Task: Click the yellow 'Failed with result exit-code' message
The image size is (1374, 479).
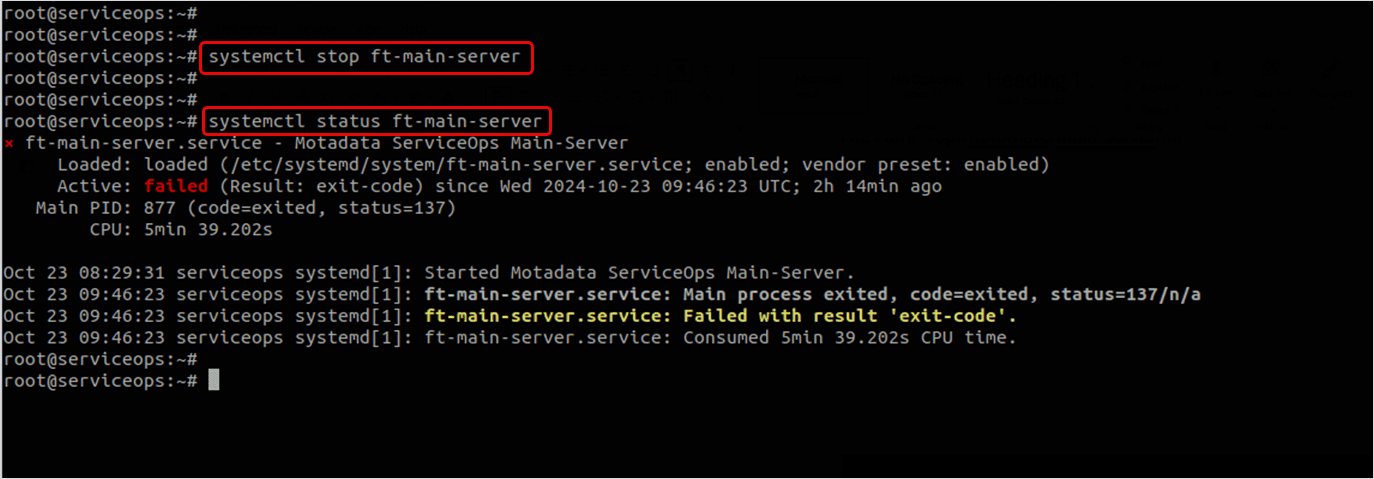Action: 851,316
